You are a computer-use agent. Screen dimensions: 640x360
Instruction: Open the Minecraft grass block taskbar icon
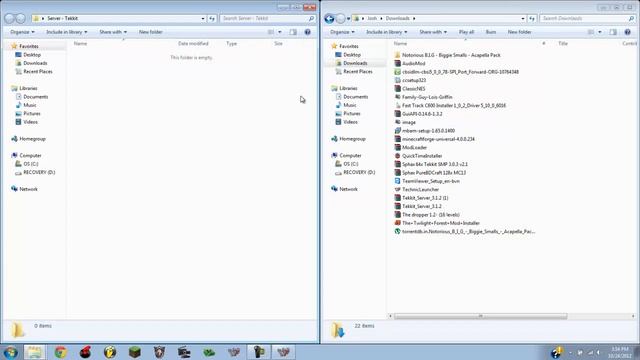135,352
